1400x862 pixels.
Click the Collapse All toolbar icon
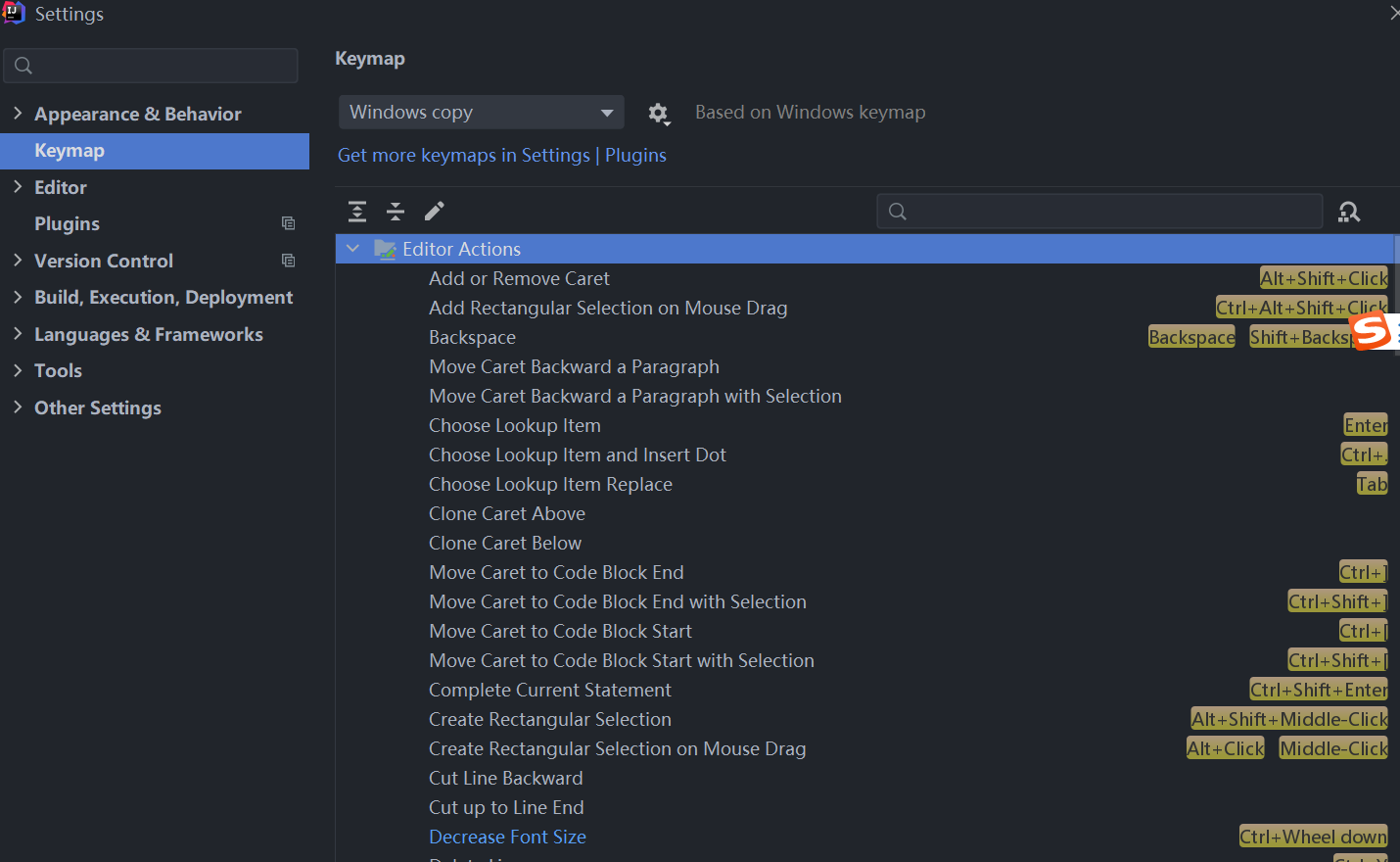396,212
